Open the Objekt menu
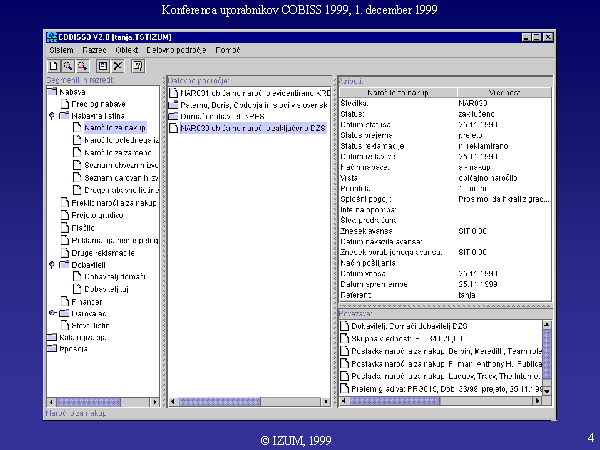The image size is (600, 450). [x=126, y=48]
